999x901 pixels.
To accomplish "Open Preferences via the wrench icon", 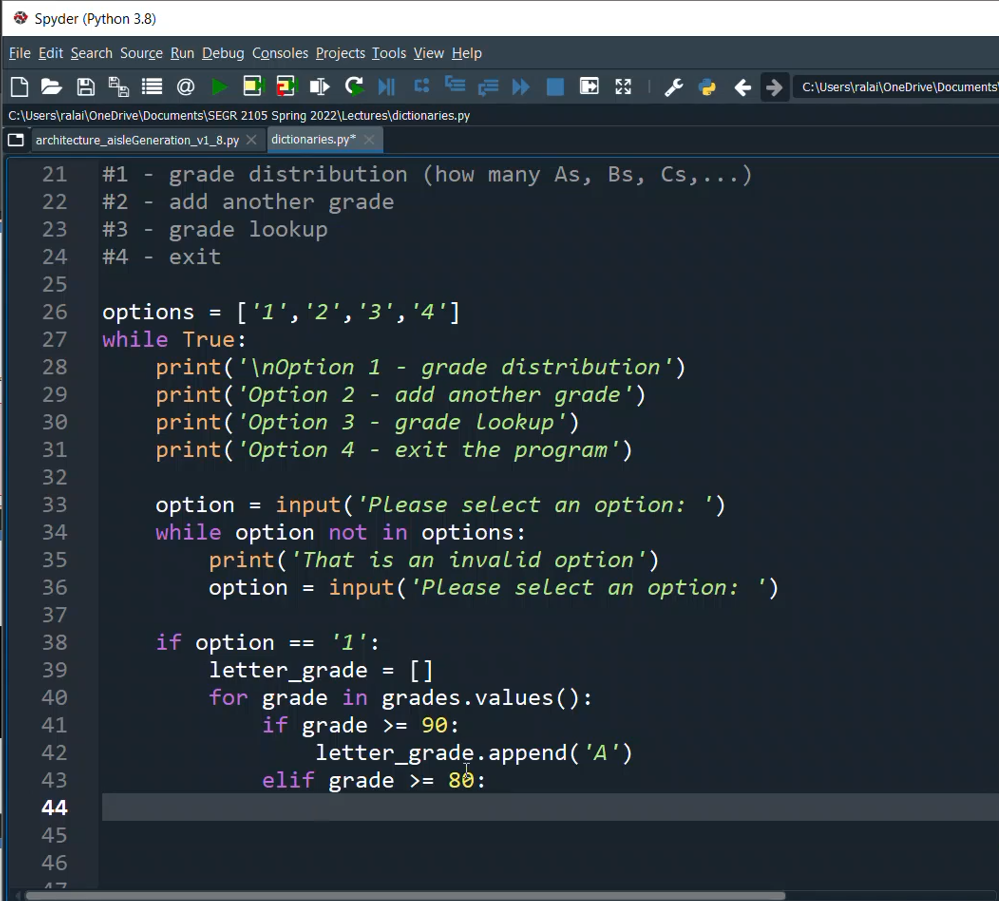I will coord(674,87).
